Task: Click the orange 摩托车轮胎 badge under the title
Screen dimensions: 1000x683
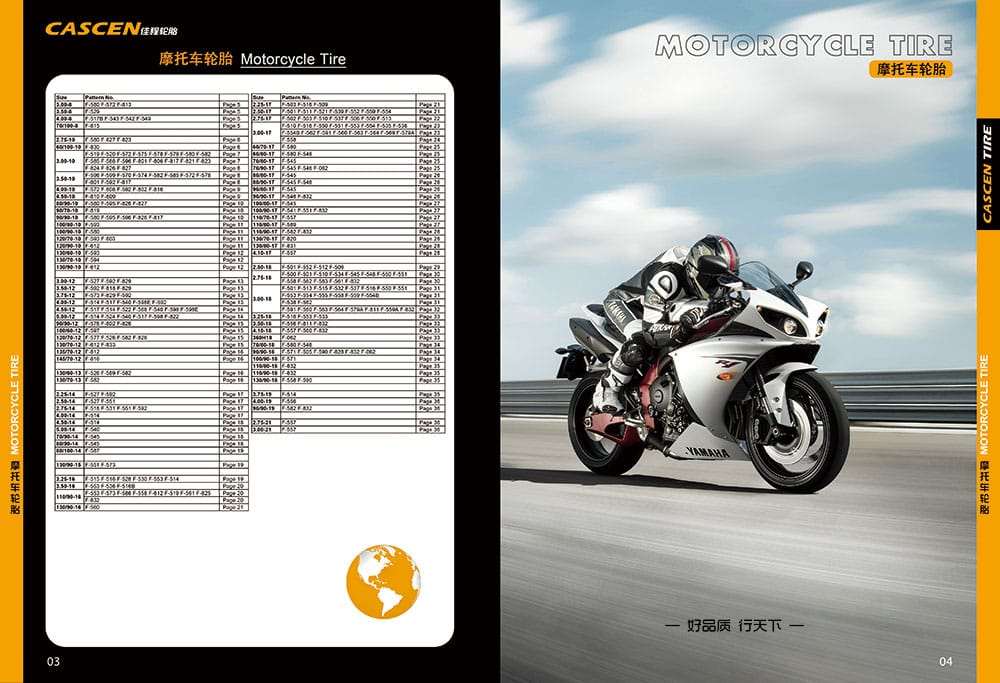Action: (910, 70)
